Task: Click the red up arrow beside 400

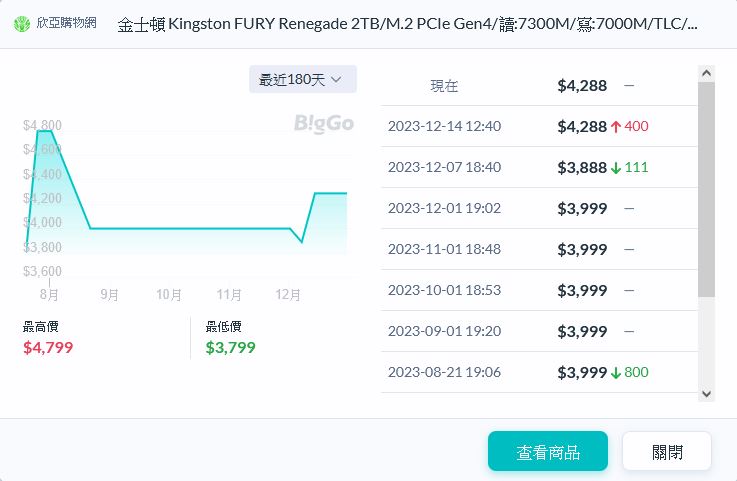Action: coord(616,126)
